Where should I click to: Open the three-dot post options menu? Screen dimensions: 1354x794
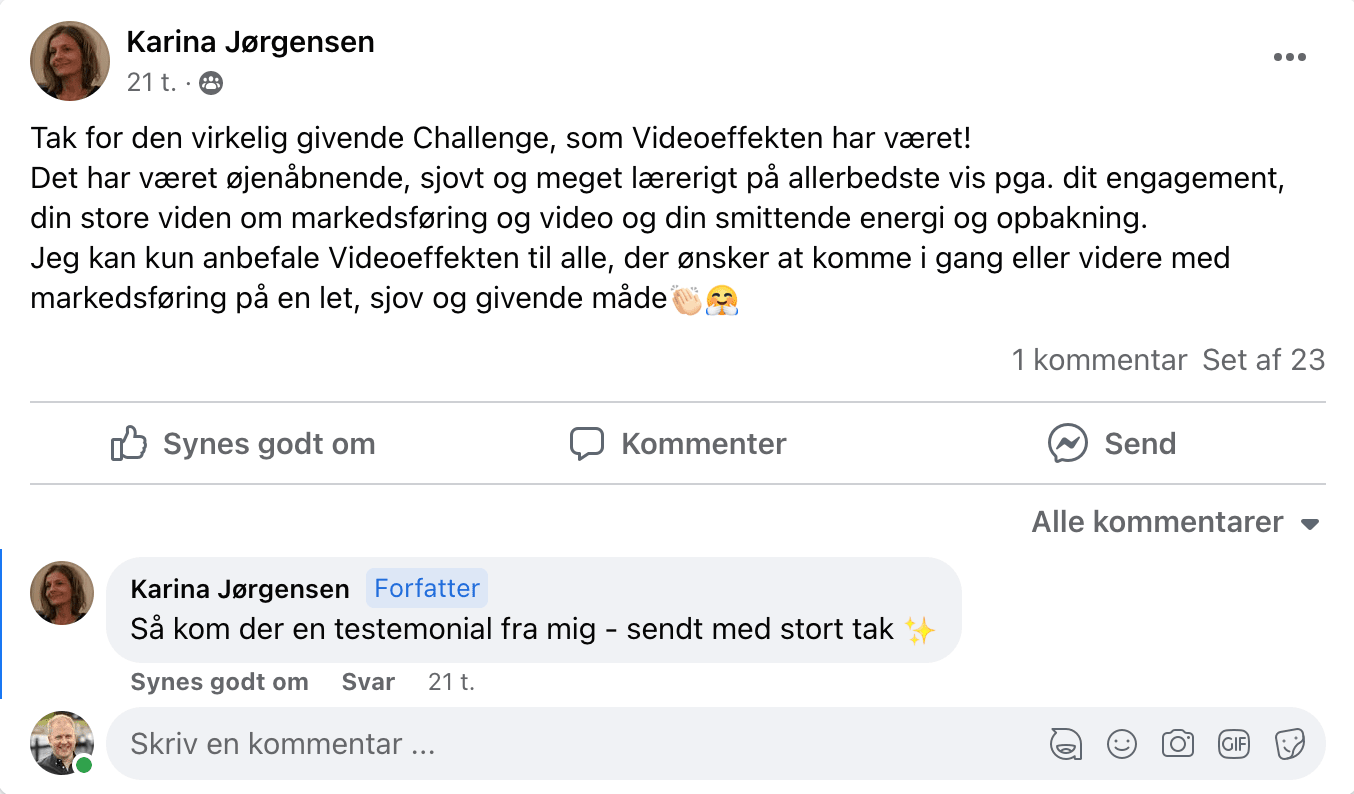pyautogui.click(x=1290, y=58)
